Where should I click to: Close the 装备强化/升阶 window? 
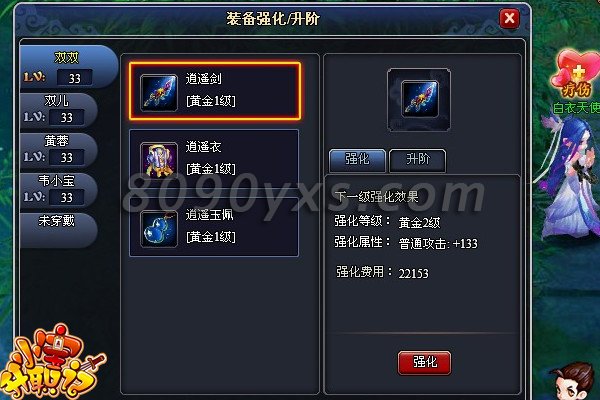pyautogui.click(x=510, y=18)
